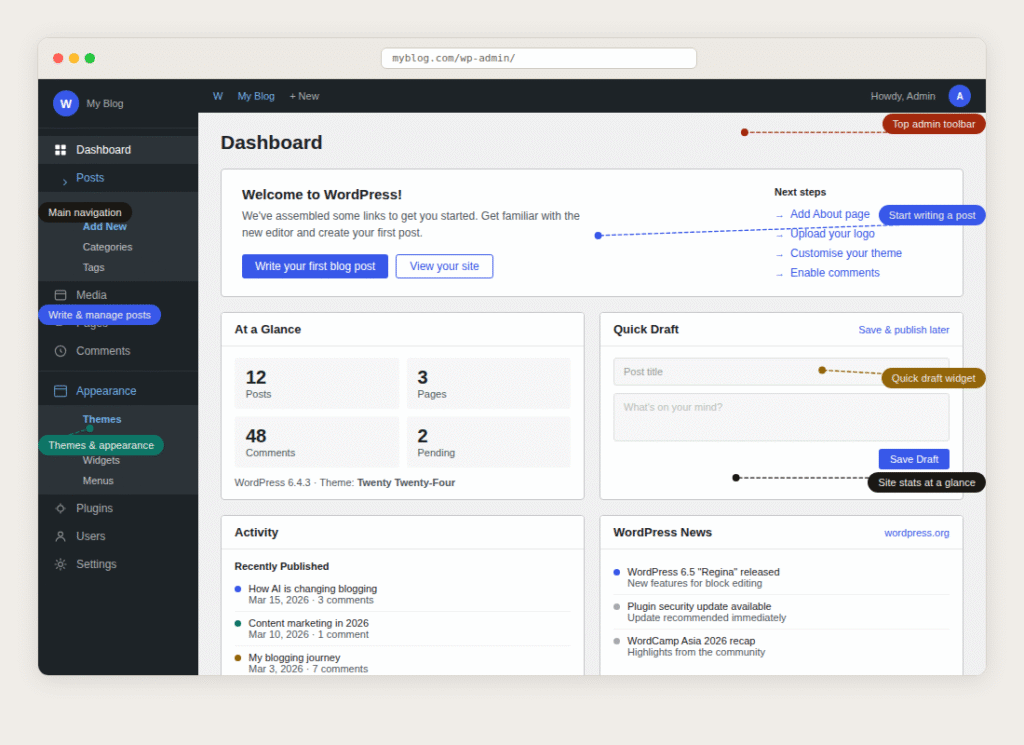Click the Comments clock icon in sidebar

[x=60, y=351]
